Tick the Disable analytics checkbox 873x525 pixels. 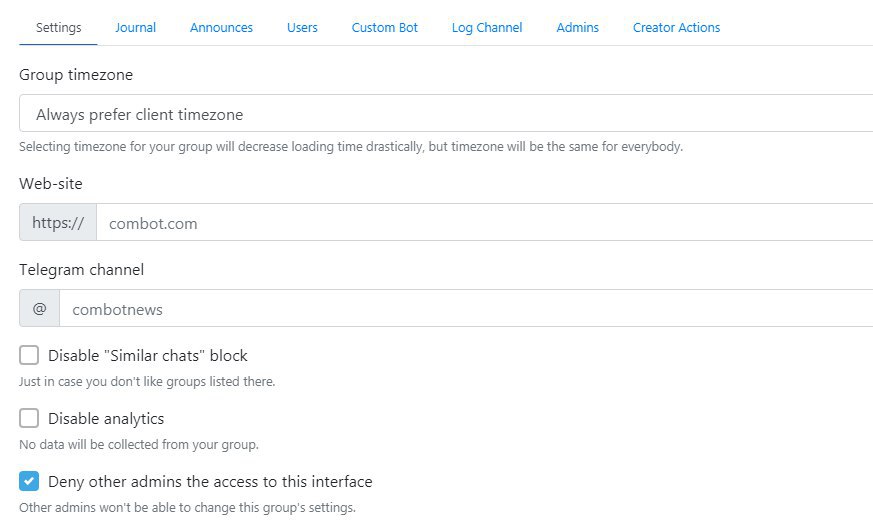click(x=29, y=418)
